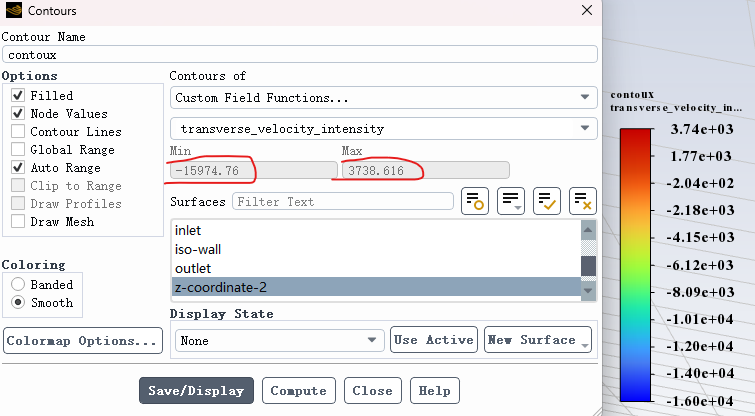Select the Banded coloring radio button

[x=18, y=284]
